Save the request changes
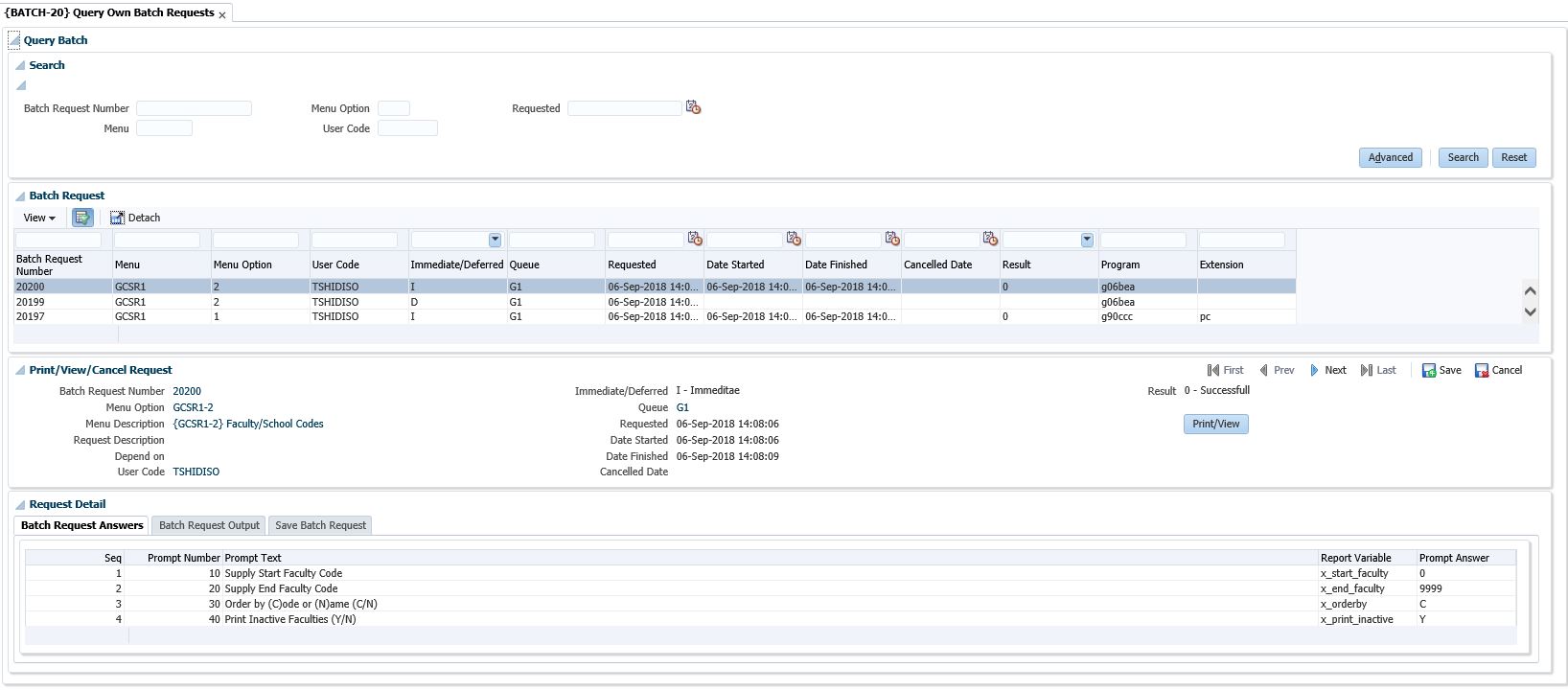 pyautogui.click(x=1441, y=370)
